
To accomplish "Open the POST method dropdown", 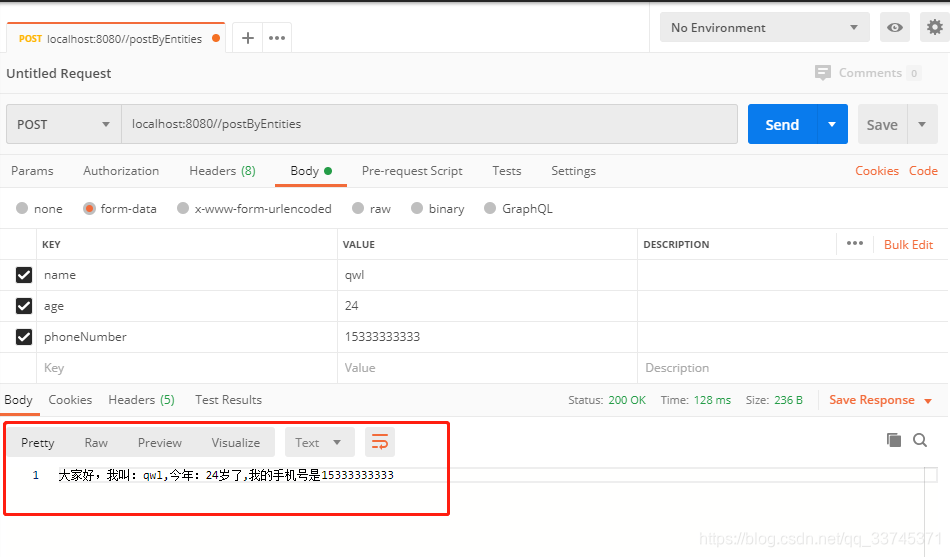I will click(64, 124).
